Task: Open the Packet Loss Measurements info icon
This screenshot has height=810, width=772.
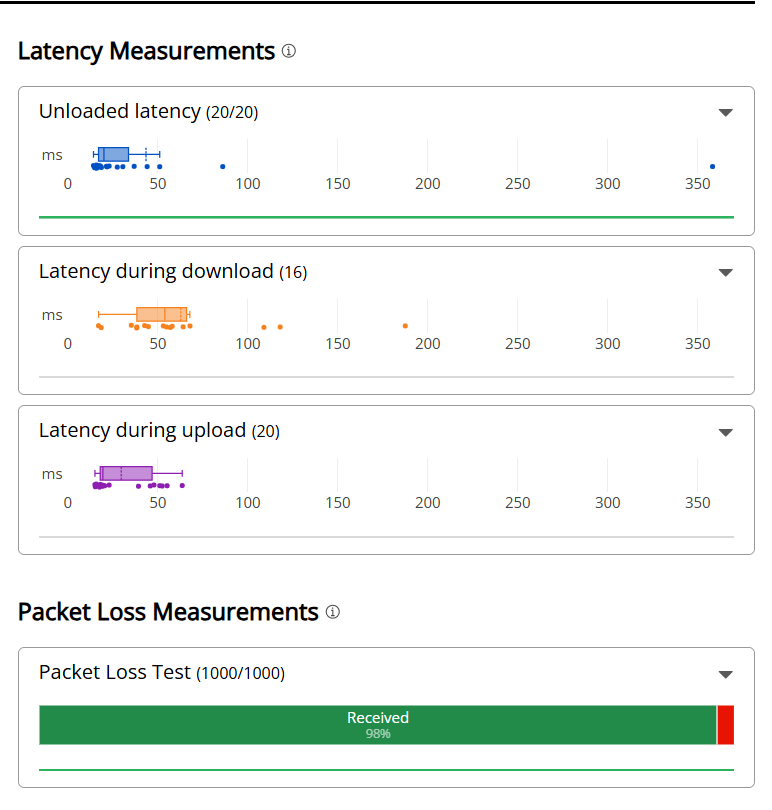Action: pos(333,612)
